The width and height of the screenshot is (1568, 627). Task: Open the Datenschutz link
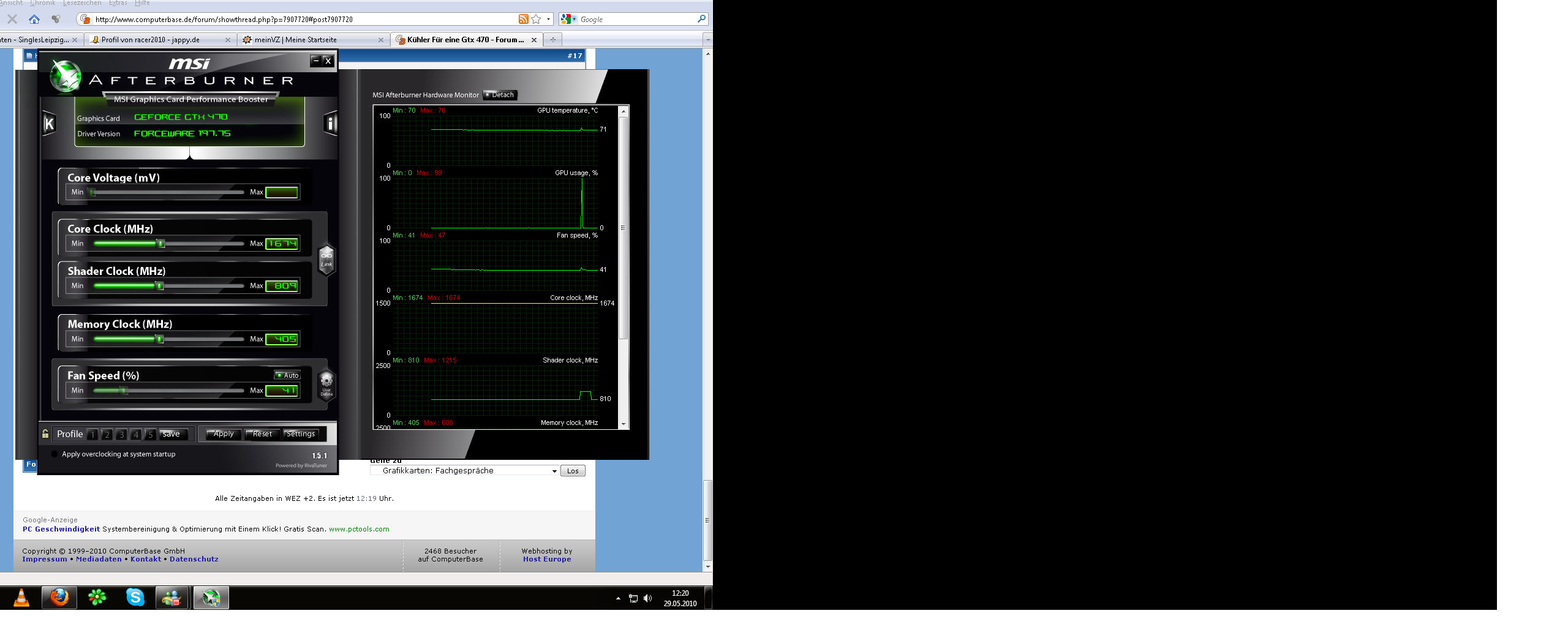(194, 559)
